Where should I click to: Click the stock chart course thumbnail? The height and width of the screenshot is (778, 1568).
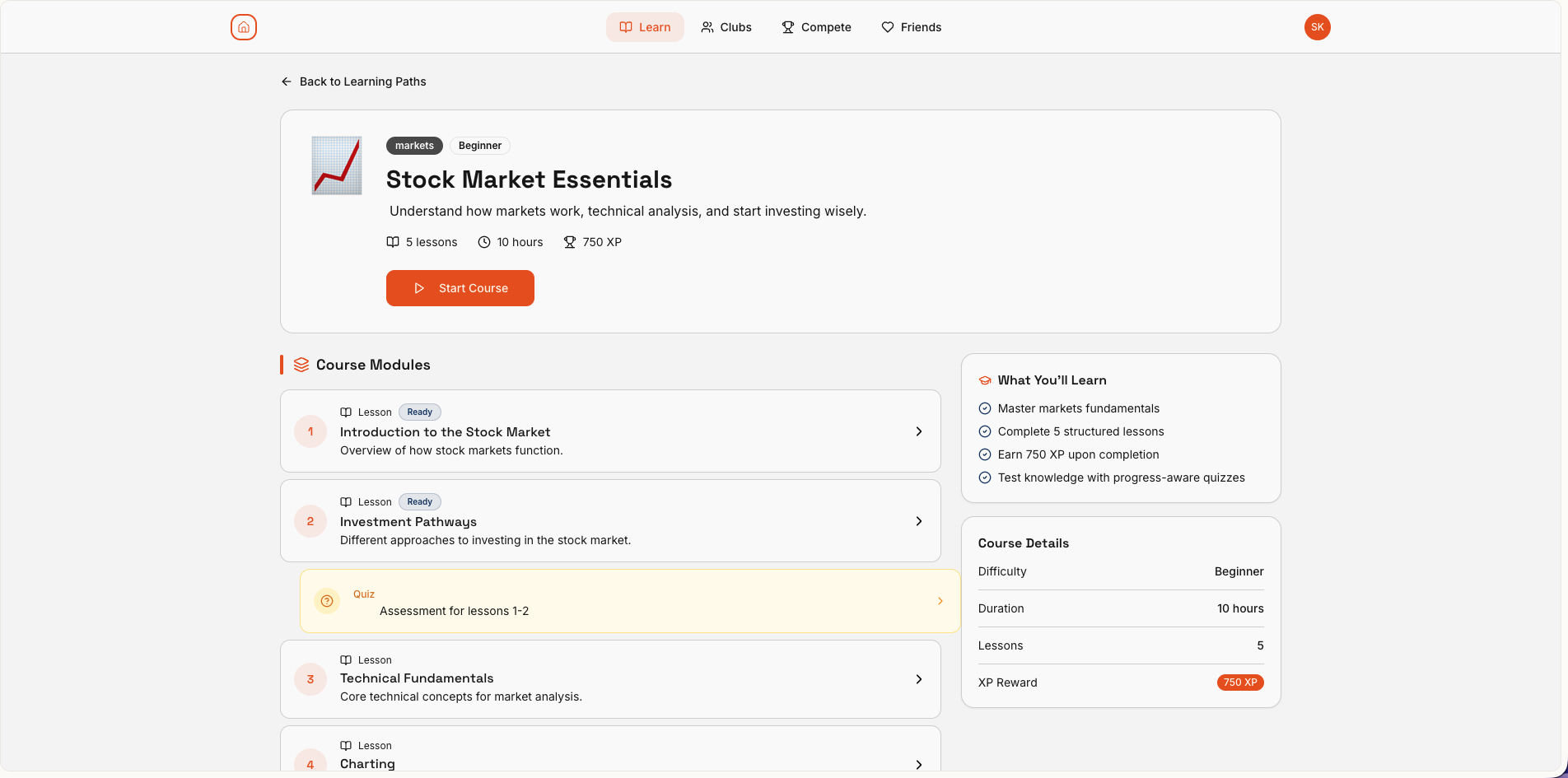click(337, 165)
